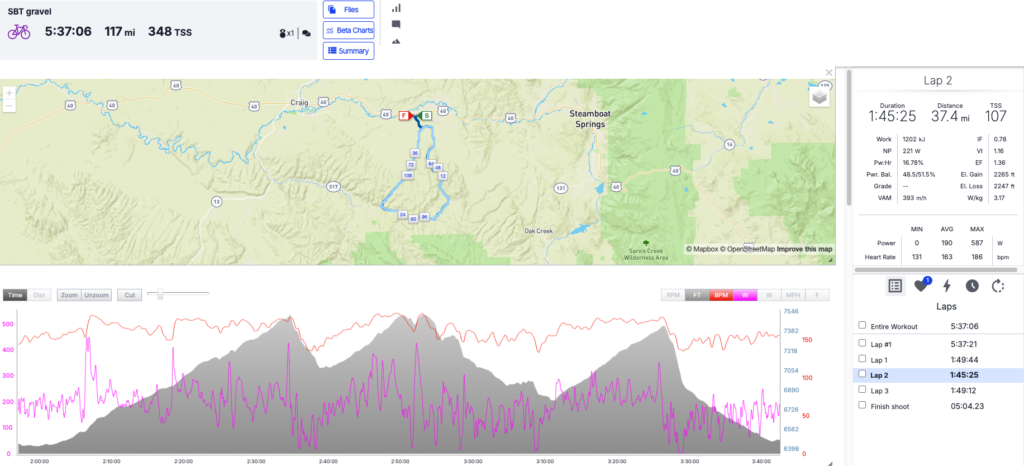Open the laps list view icon
This screenshot has width=1024, height=466.
(x=896, y=286)
